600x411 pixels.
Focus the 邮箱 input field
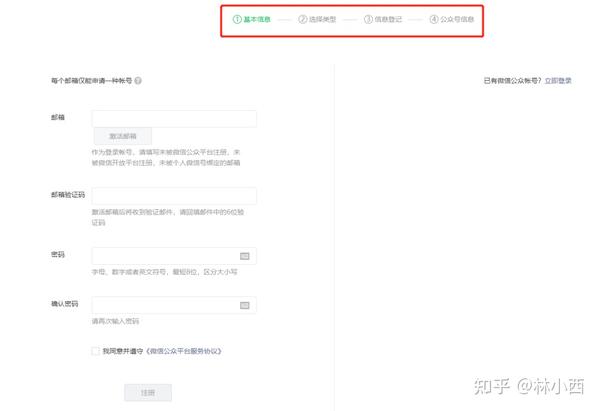(x=174, y=119)
